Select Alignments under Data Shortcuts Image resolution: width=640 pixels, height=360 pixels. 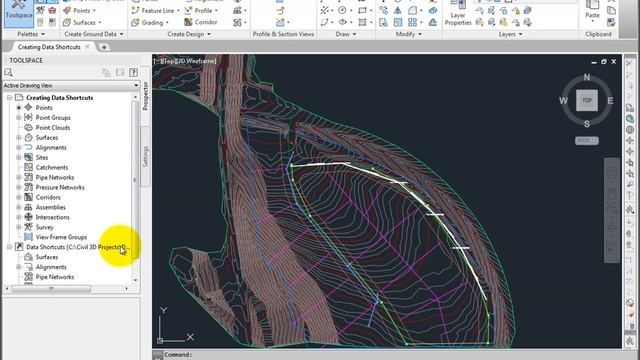tap(51, 267)
